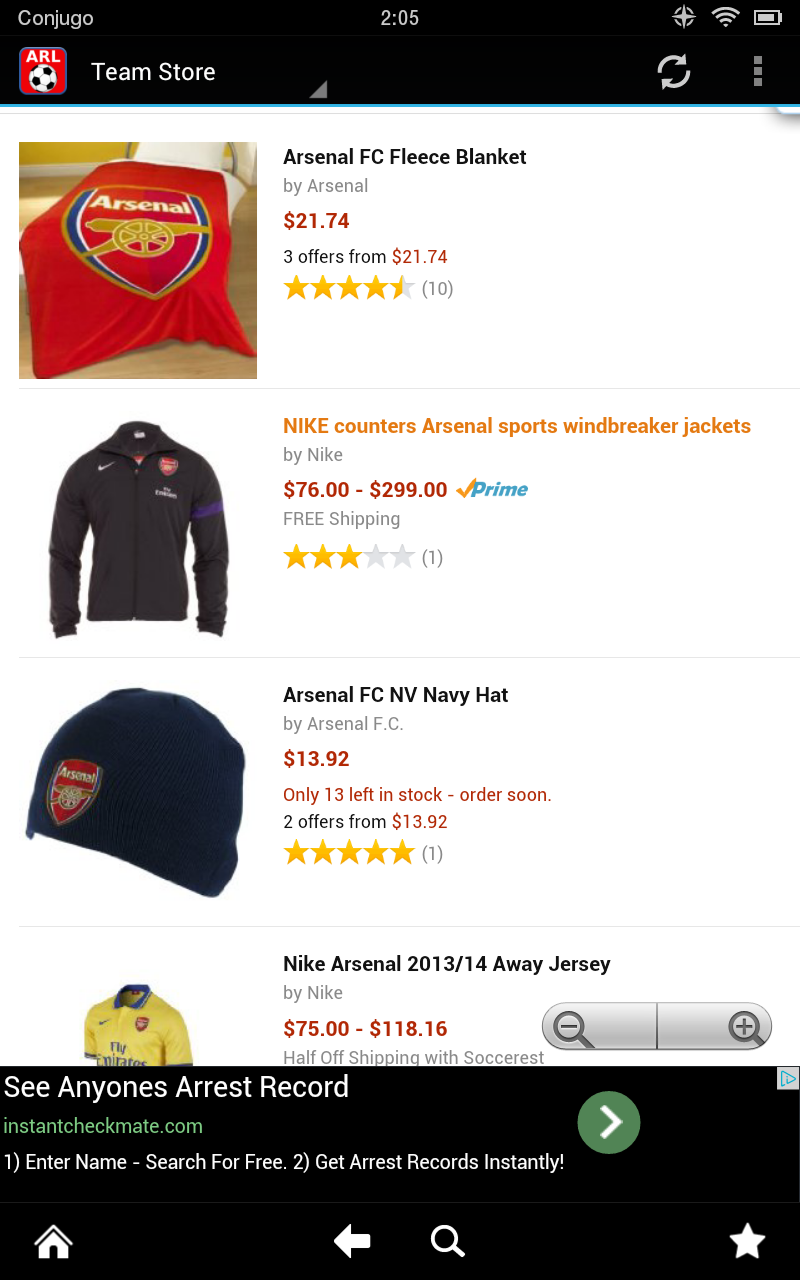Select the Arsenal fleece blanket thumbnail
This screenshot has width=800, height=1280.
point(137,260)
